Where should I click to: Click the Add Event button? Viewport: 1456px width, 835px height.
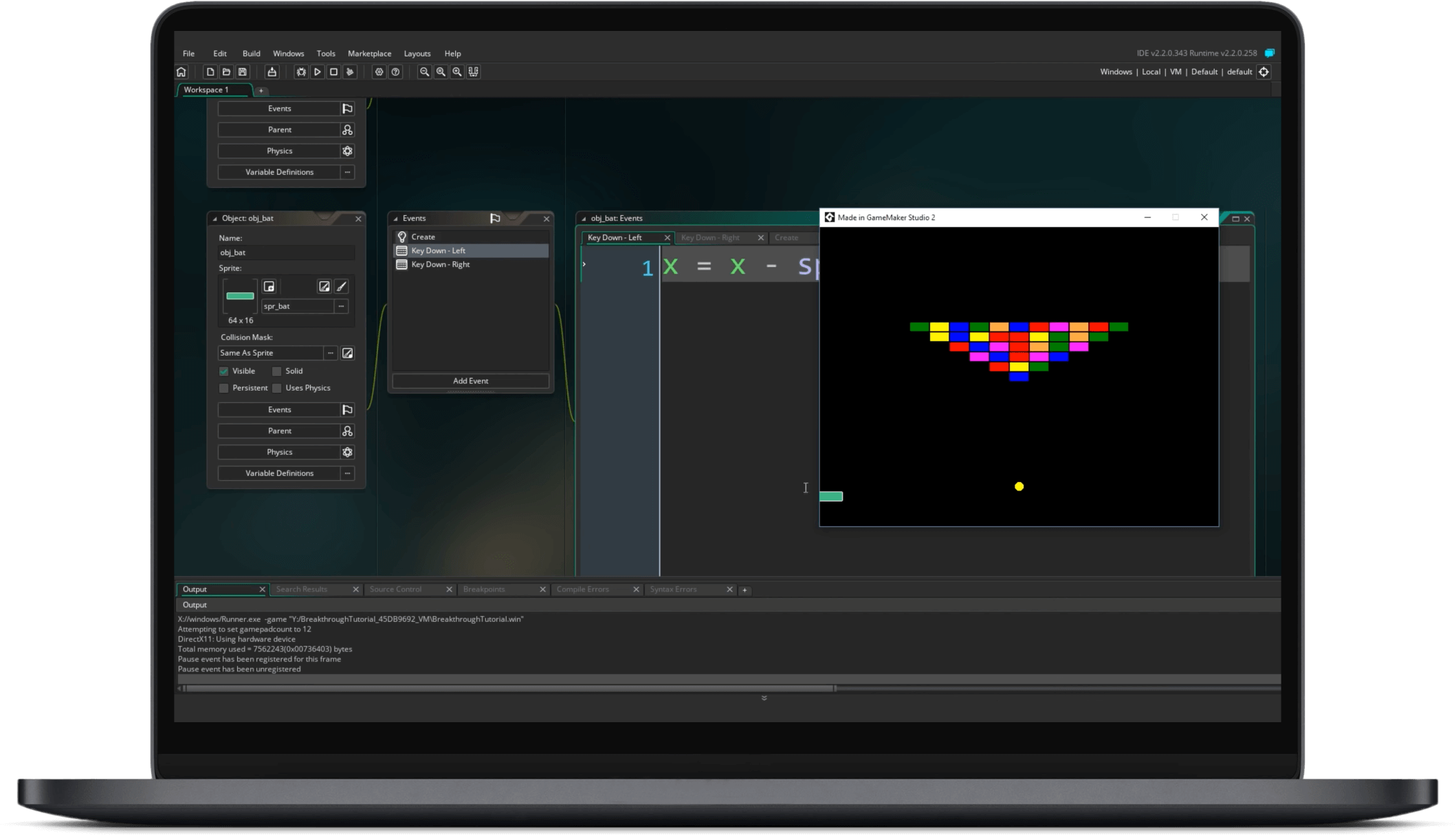[x=470, y=380]
